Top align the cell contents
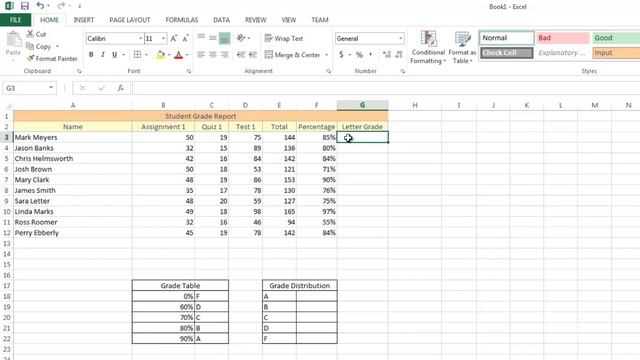 pos(201,38)
